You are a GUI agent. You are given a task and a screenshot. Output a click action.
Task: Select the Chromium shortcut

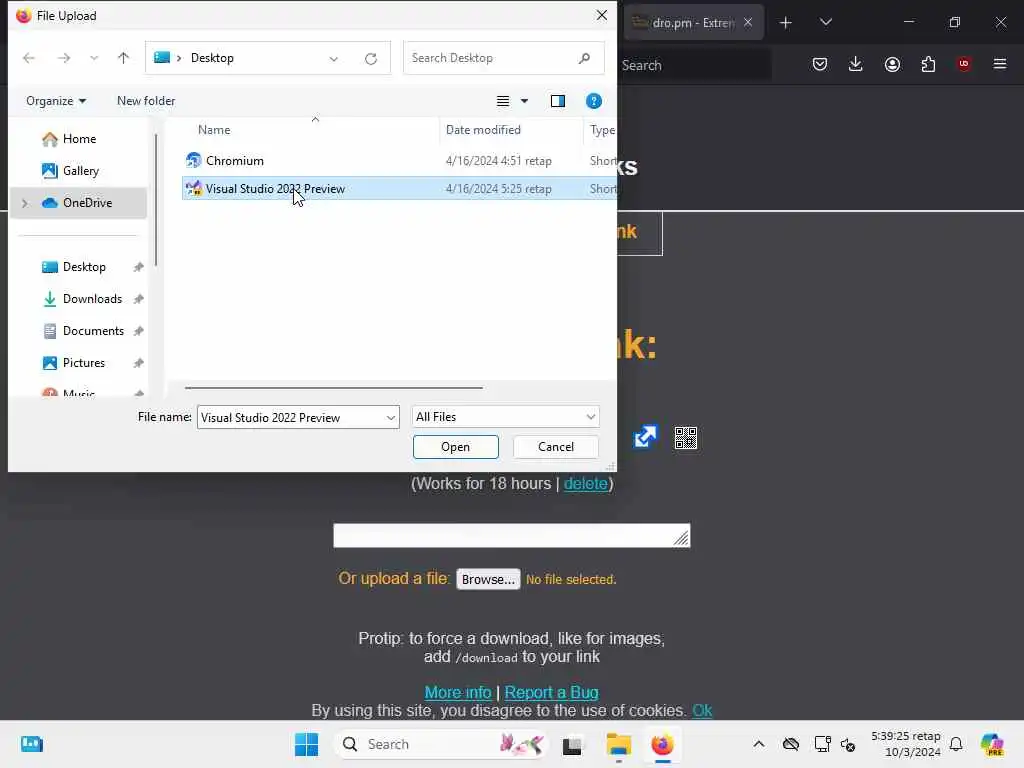pyautogui.click(x=234, y=161)
